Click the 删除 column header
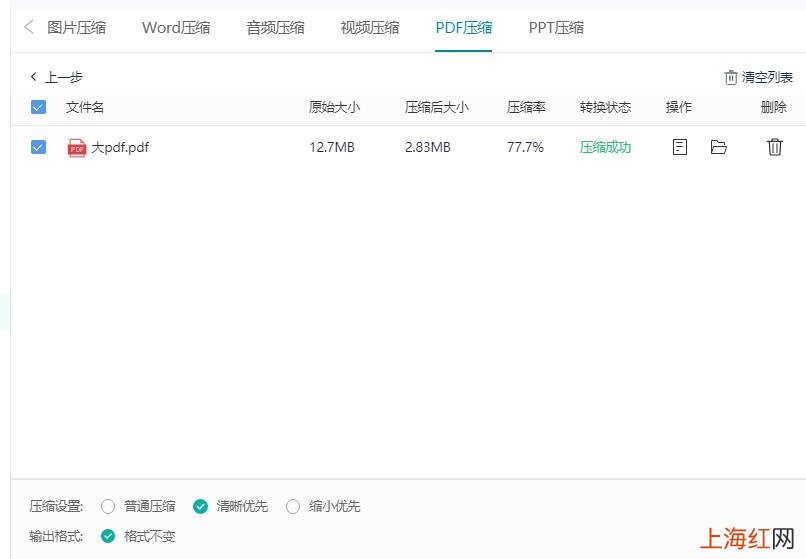 (774, 107)
